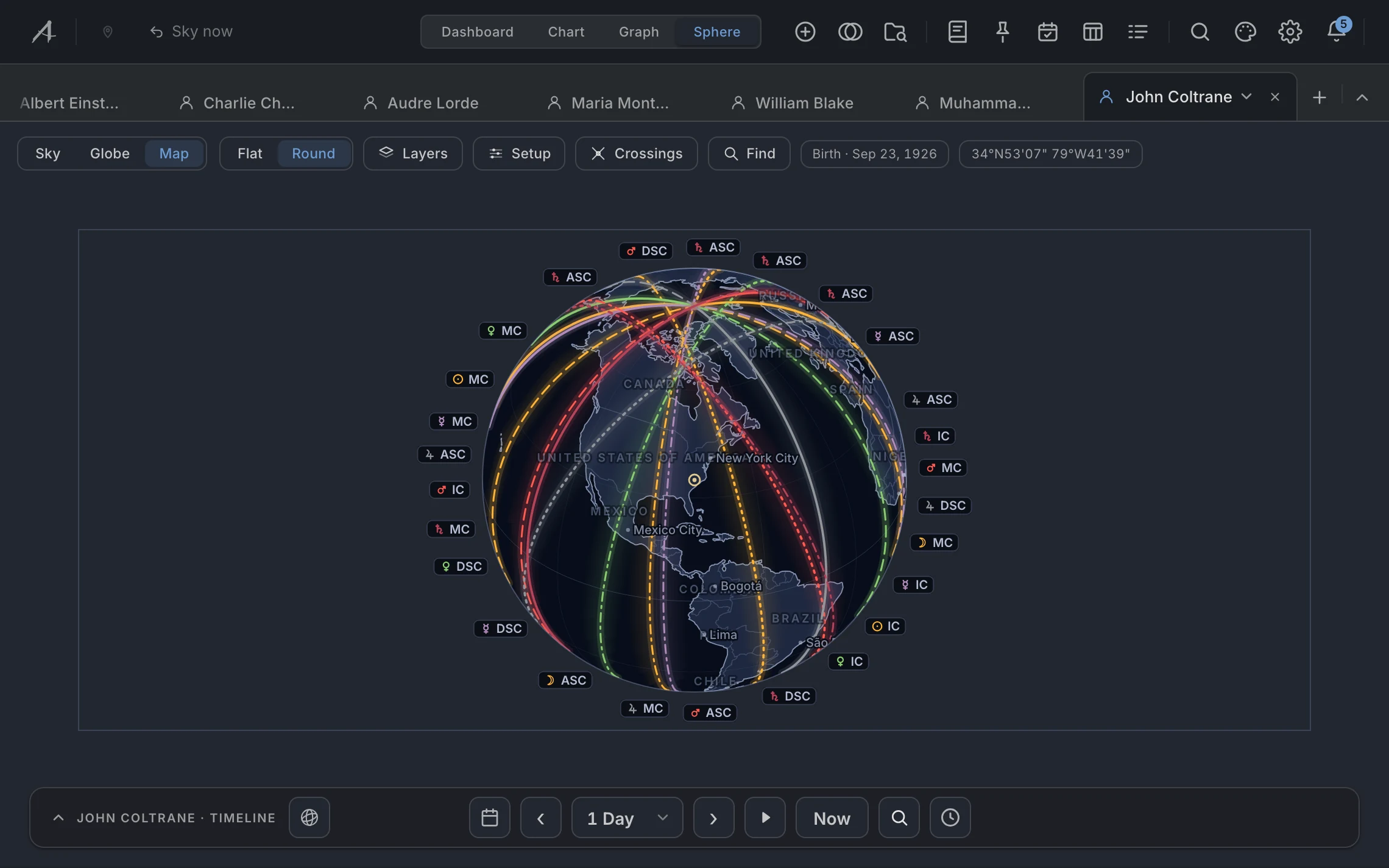
Task: Click the Saturn MC line label
Action: [x=451, y=529]
